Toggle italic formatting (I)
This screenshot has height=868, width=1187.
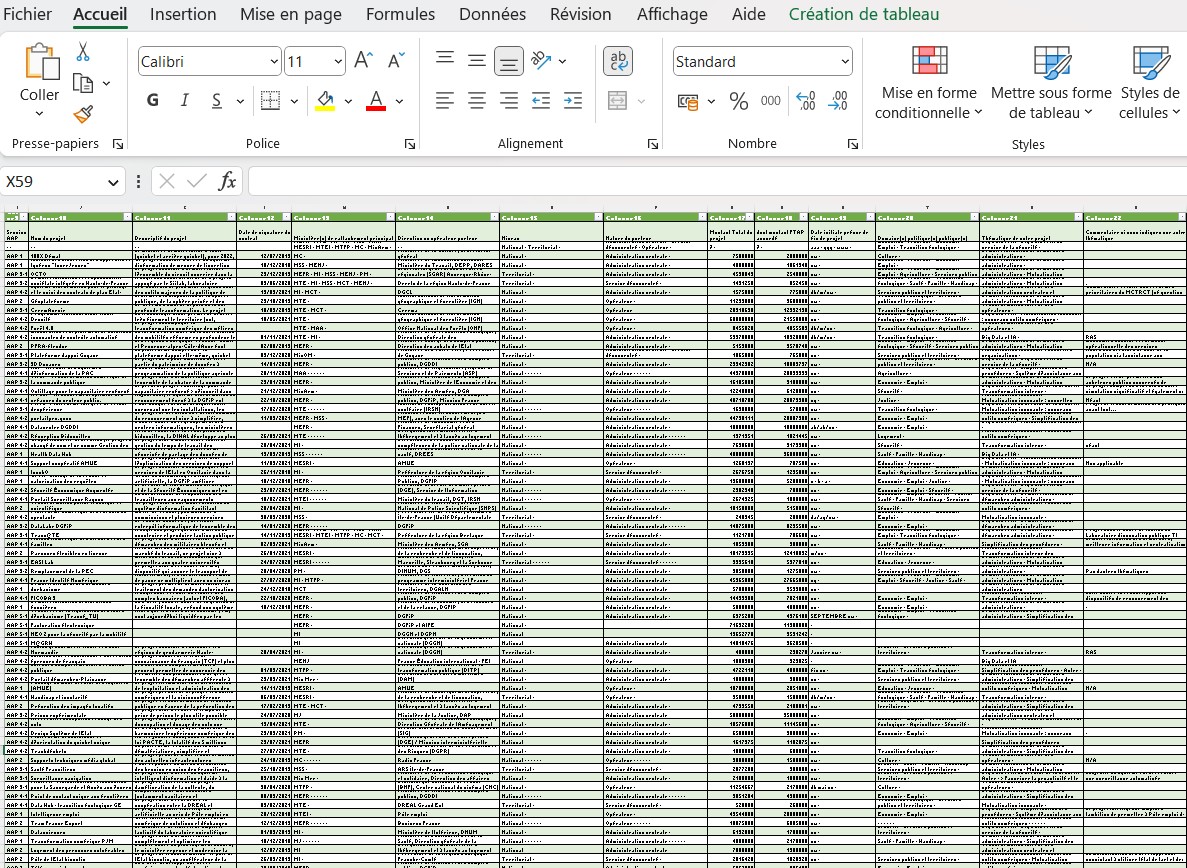[184, 101]
